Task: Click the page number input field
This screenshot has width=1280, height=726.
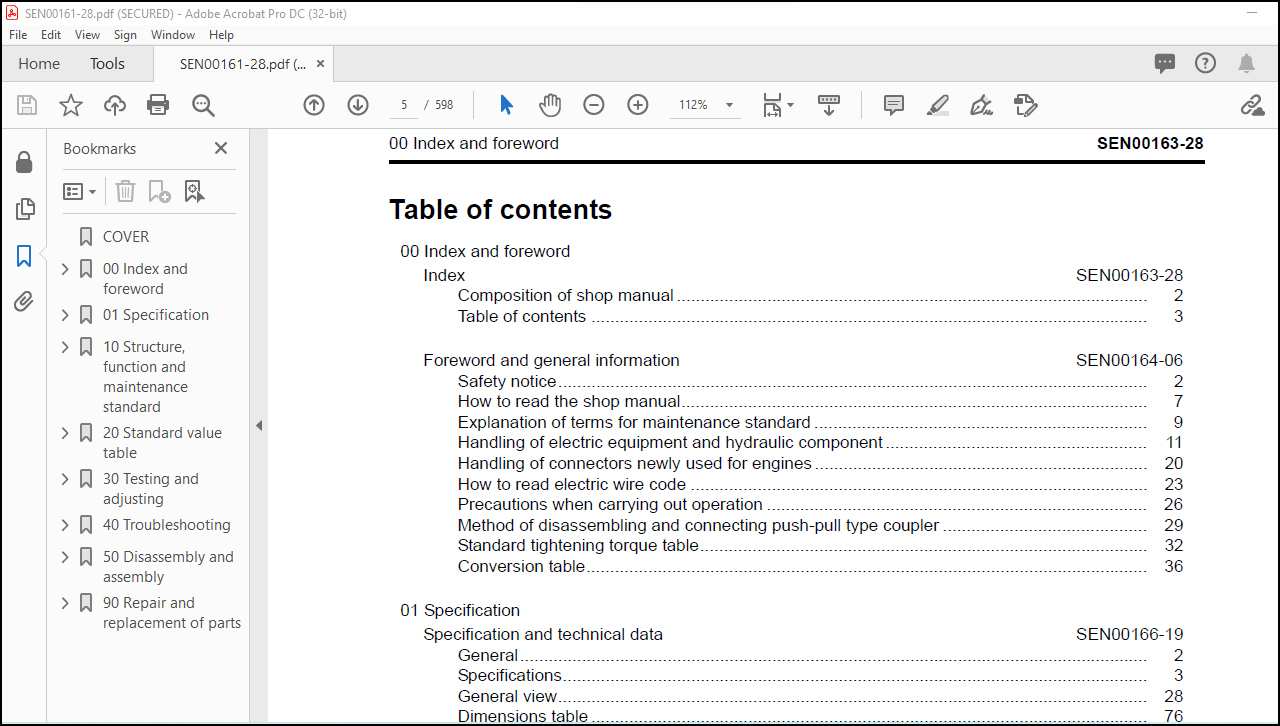Action: click(403, 105)
